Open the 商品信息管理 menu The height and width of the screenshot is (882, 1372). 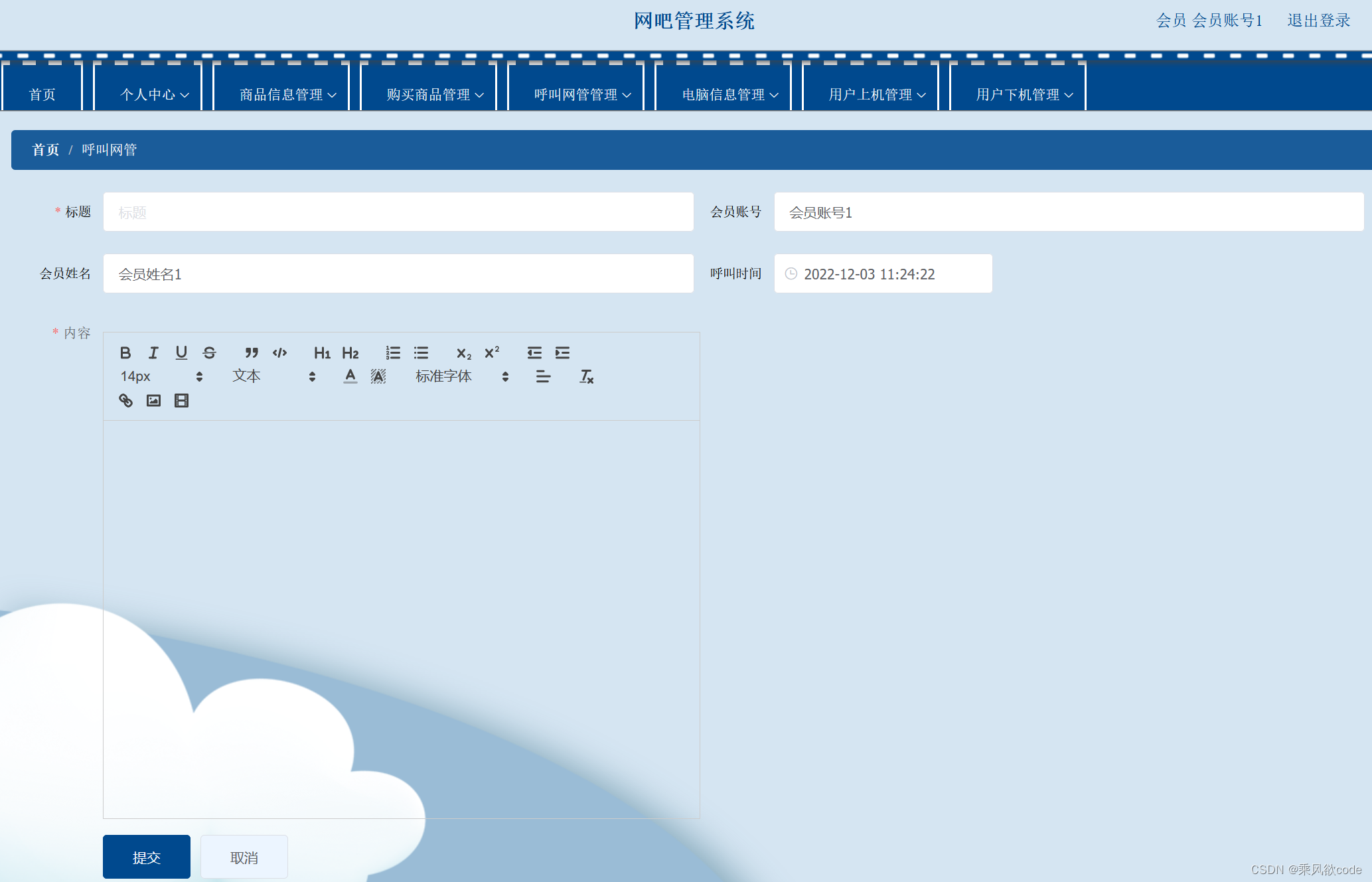(287, 95)
